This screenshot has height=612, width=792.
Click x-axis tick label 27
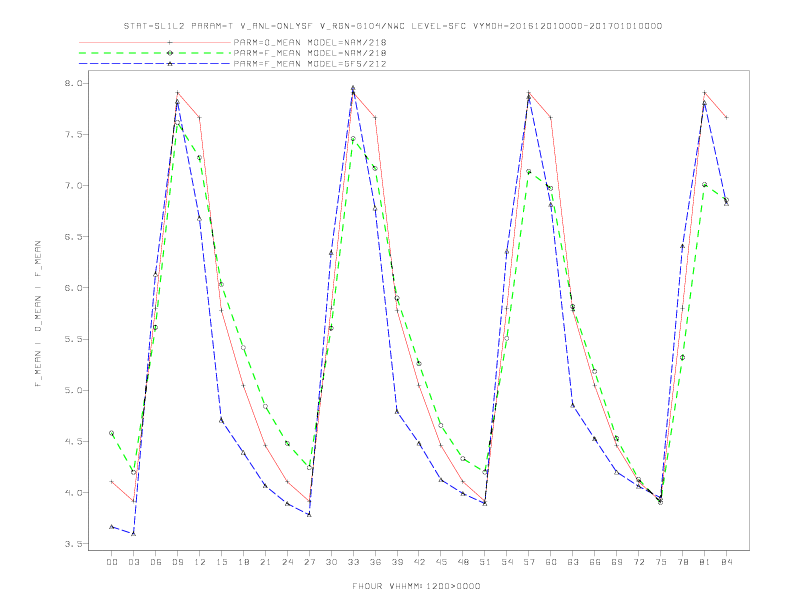point(309,562)
